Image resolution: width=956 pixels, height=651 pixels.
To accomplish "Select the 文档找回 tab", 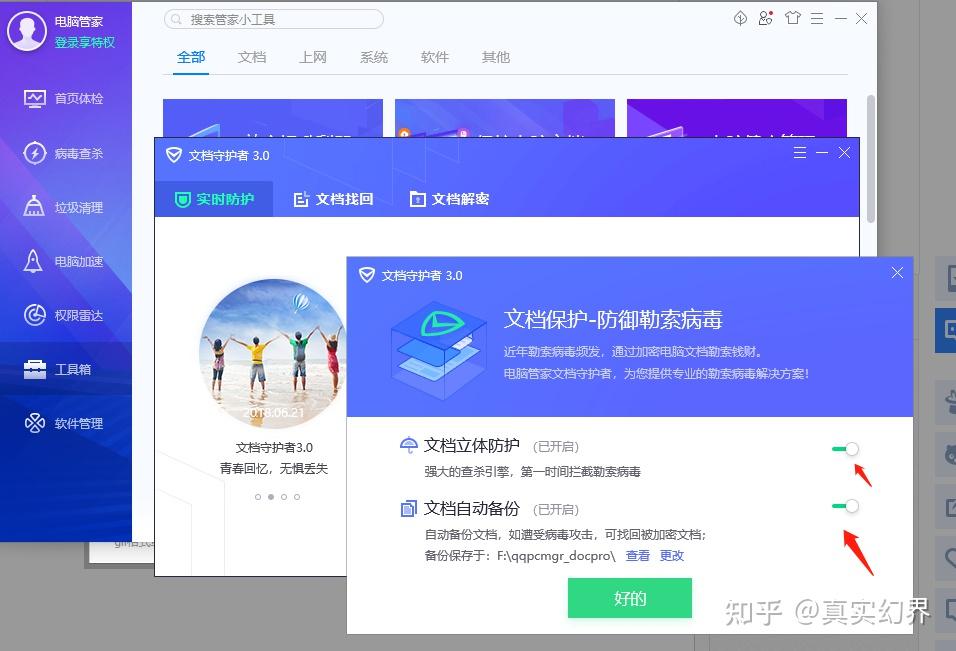I will point(333,199).
